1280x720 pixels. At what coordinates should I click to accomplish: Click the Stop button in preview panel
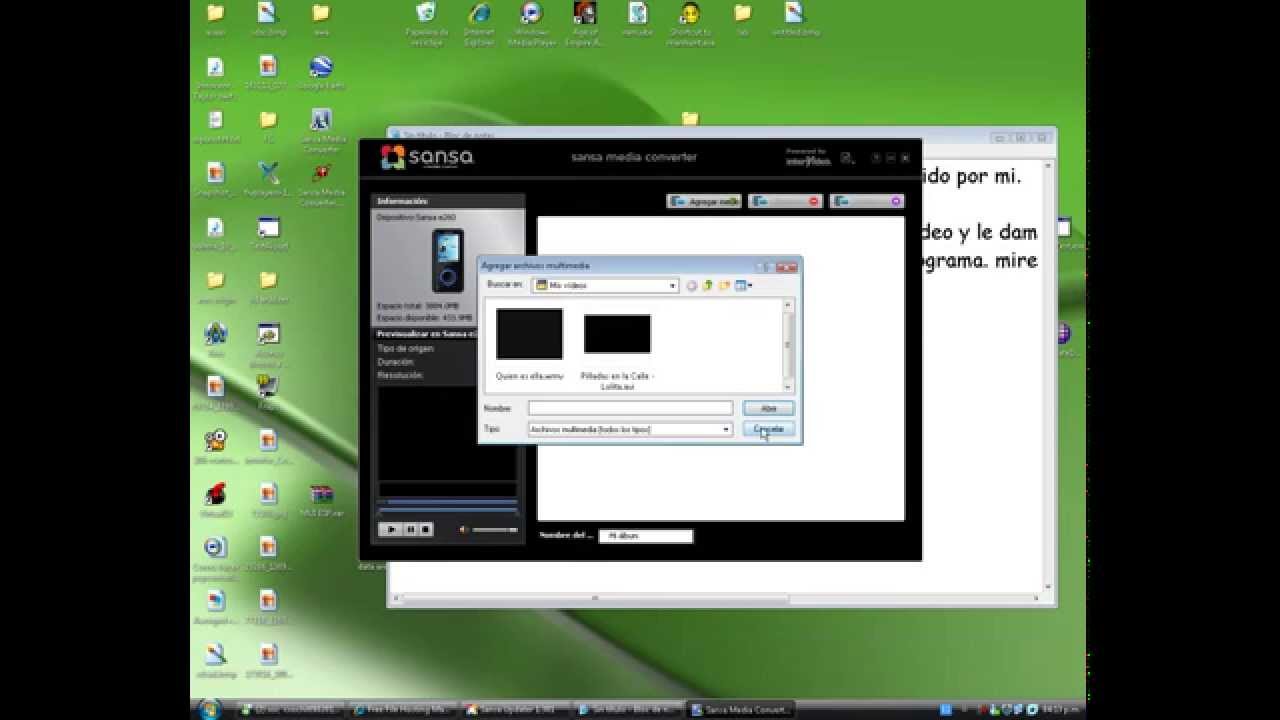pyautogui.click(x=425, y=529)
